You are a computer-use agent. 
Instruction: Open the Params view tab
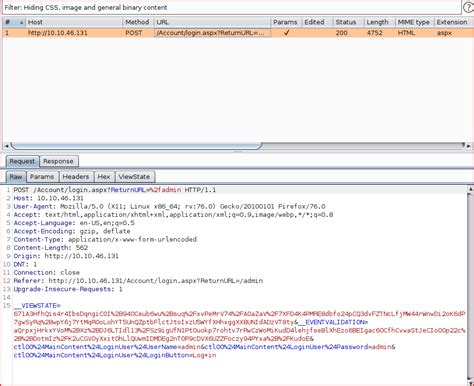coord(42,177)
